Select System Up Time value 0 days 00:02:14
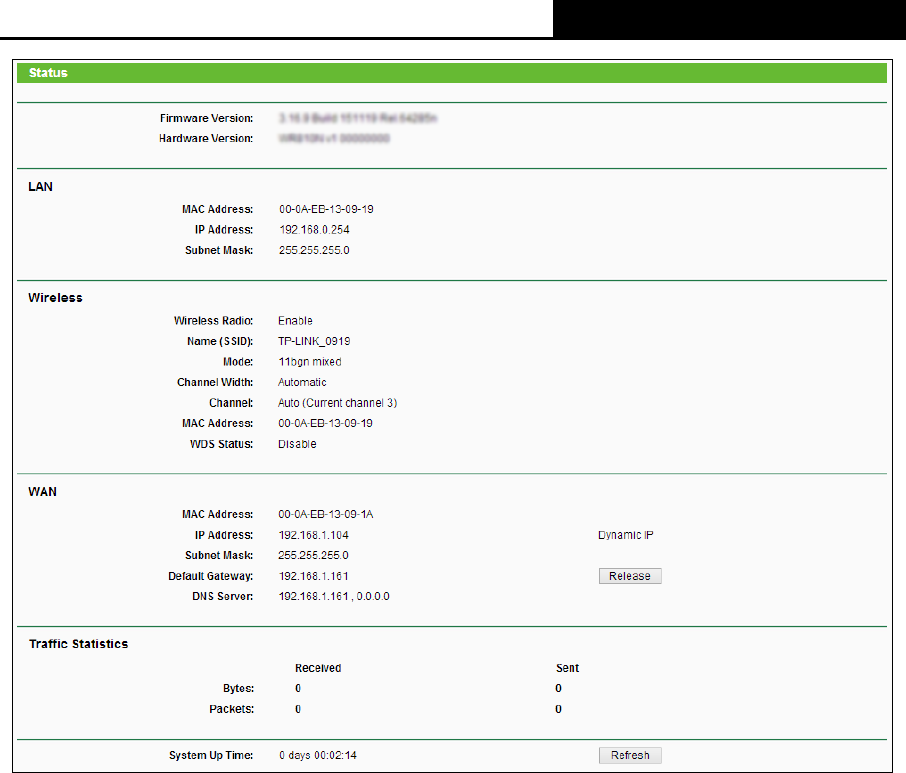This screenshot has width=906, height=773. pyautogui.click(x=318, y=755)
